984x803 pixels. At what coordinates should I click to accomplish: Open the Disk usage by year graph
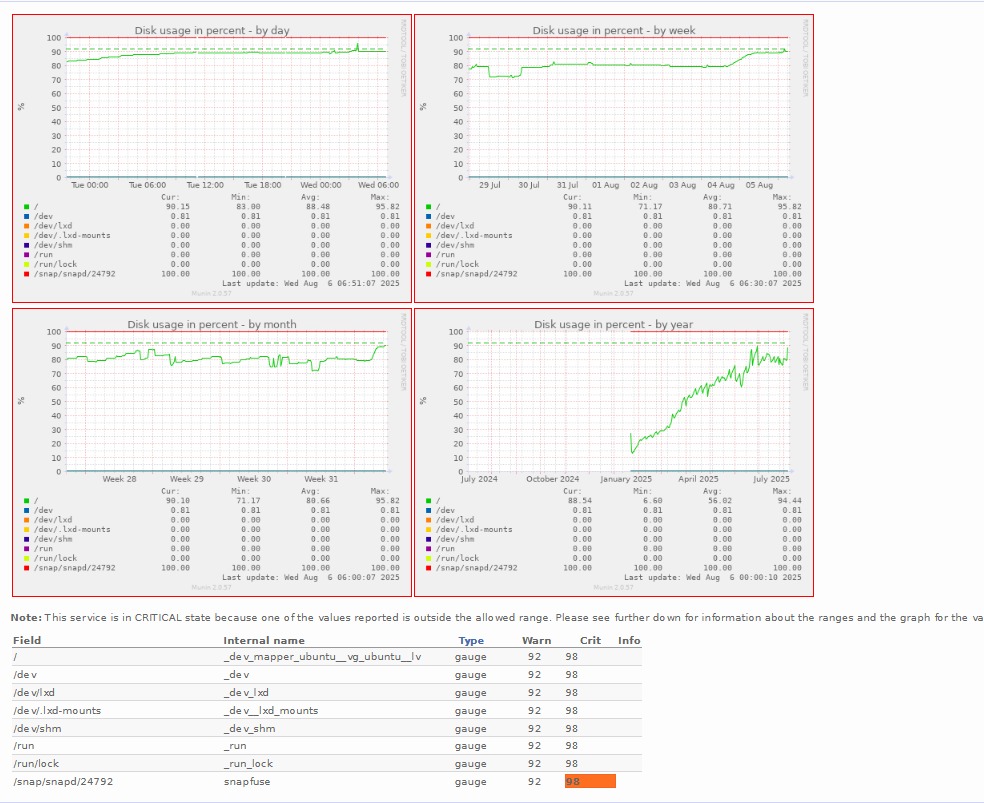613,451
